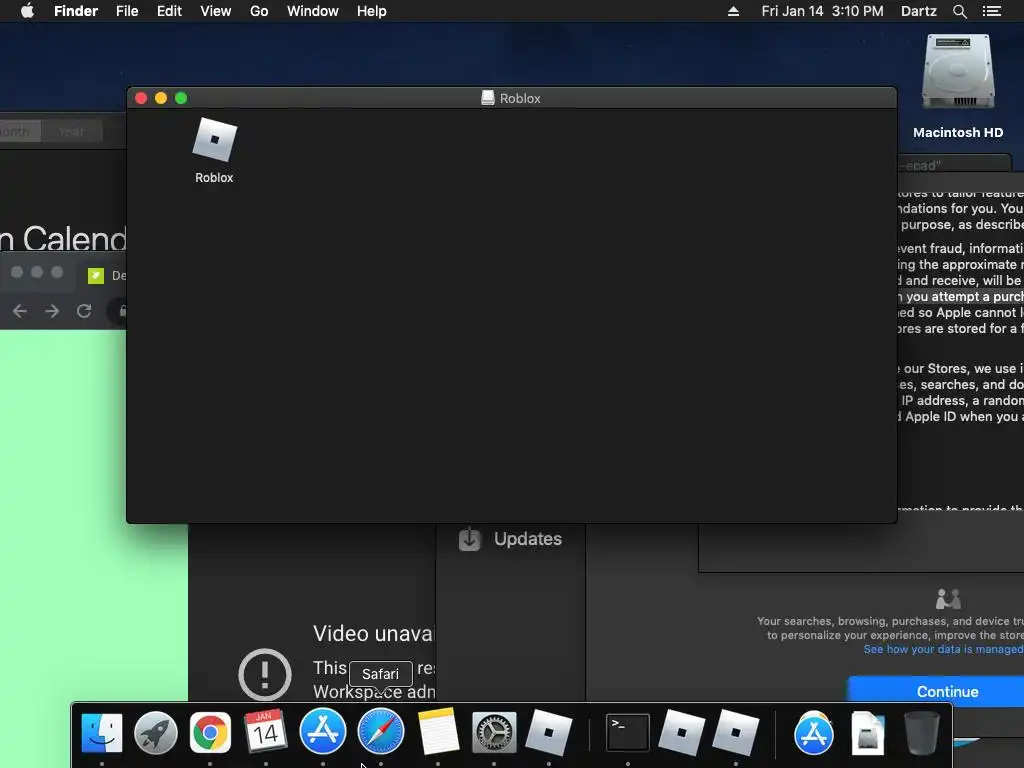The image size is (1024, 768).
Task: Open Notification Center list icon
Action: tap(991, 11)
